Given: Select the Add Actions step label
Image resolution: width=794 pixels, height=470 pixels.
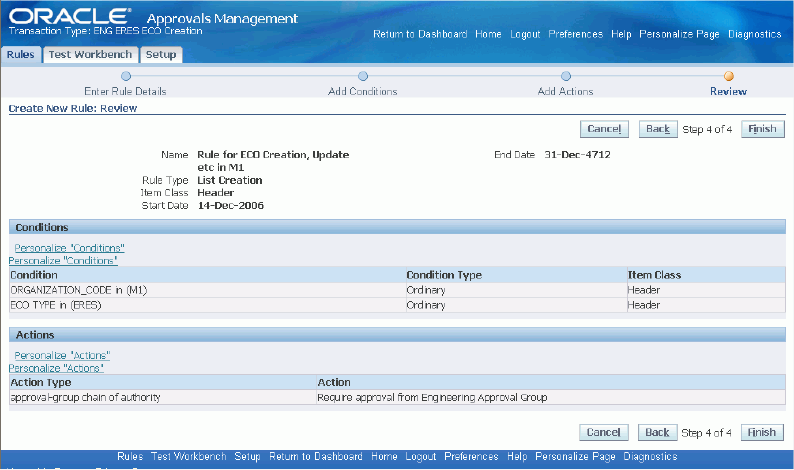Looking at the screenshot, I should click(565, 92).
